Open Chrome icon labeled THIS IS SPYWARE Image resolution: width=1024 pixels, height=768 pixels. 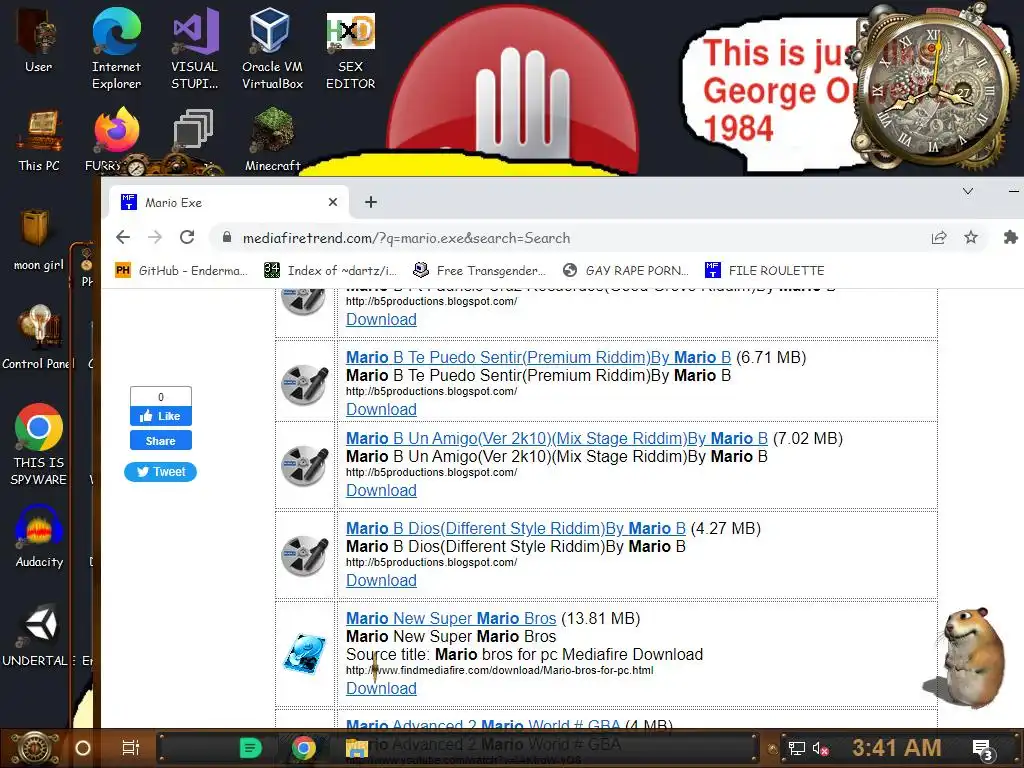tap(39, 444)
